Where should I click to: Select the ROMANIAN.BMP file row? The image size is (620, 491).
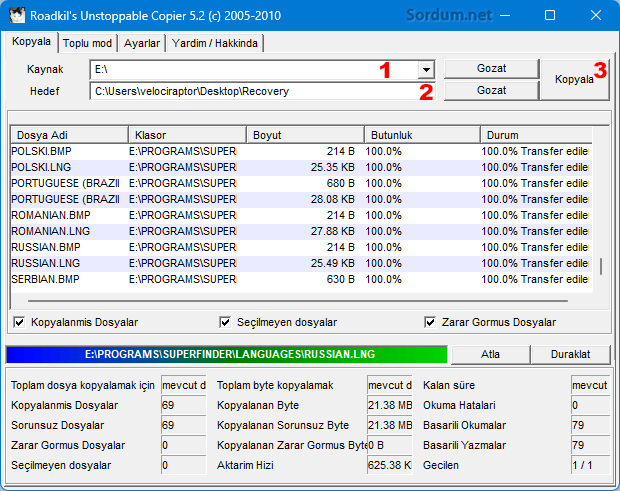(x=301, y=215)
